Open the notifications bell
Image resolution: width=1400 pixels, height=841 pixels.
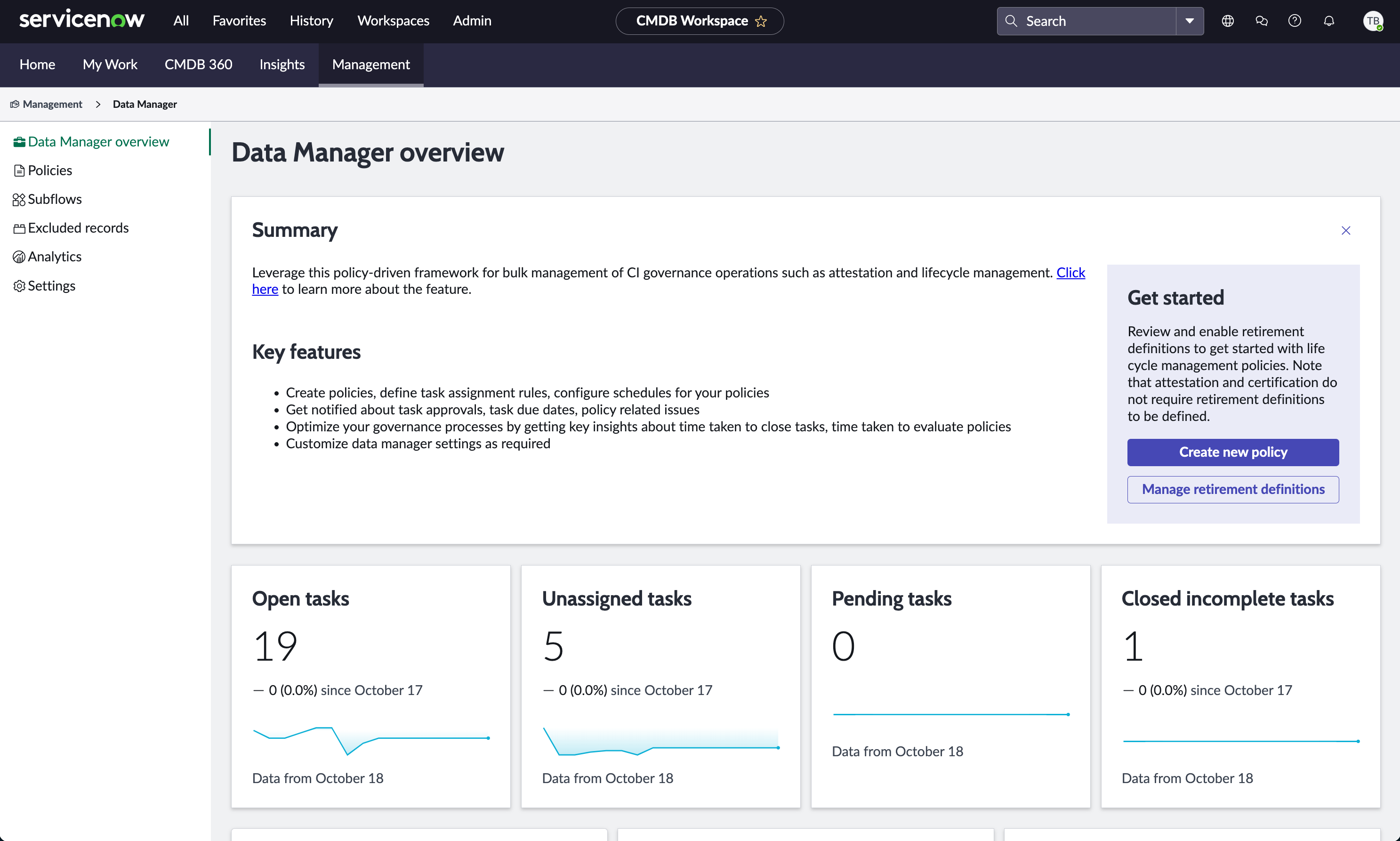[1328, 21]
